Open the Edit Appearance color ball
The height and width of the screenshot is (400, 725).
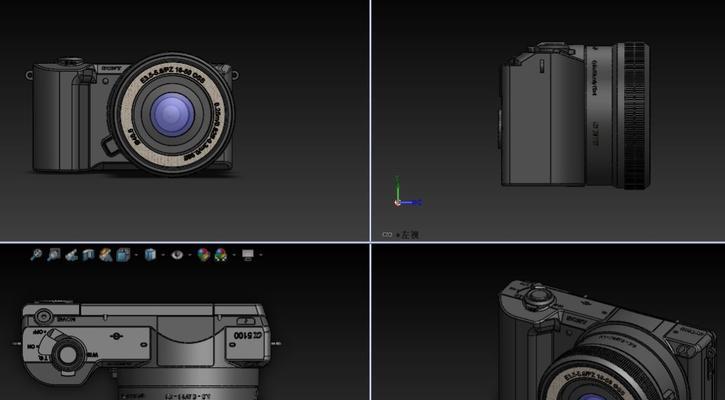pos(203,255)
